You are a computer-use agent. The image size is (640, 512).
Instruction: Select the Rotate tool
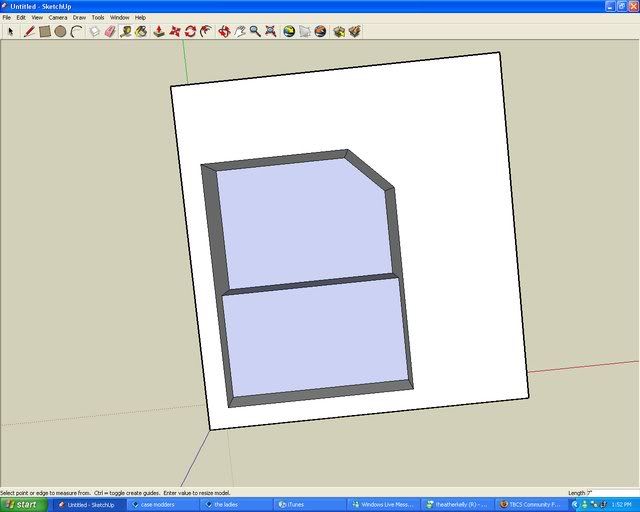pyautogui.click(x=190, y=31)
